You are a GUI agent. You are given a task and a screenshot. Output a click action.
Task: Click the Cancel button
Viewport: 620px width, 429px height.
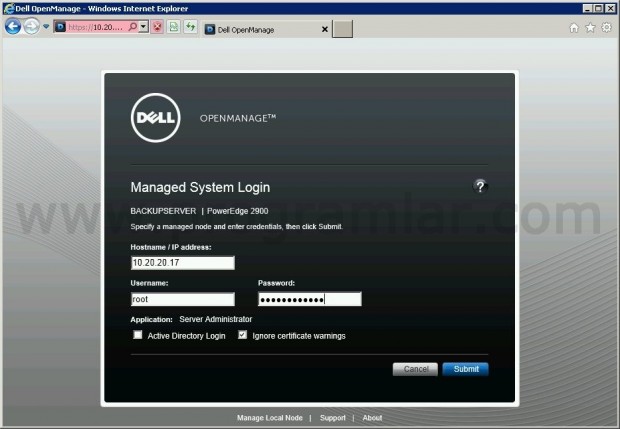415,369
